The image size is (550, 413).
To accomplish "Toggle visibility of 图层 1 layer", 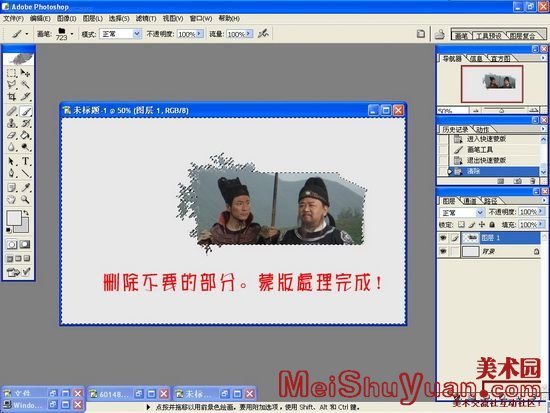I will pos(443,238).
